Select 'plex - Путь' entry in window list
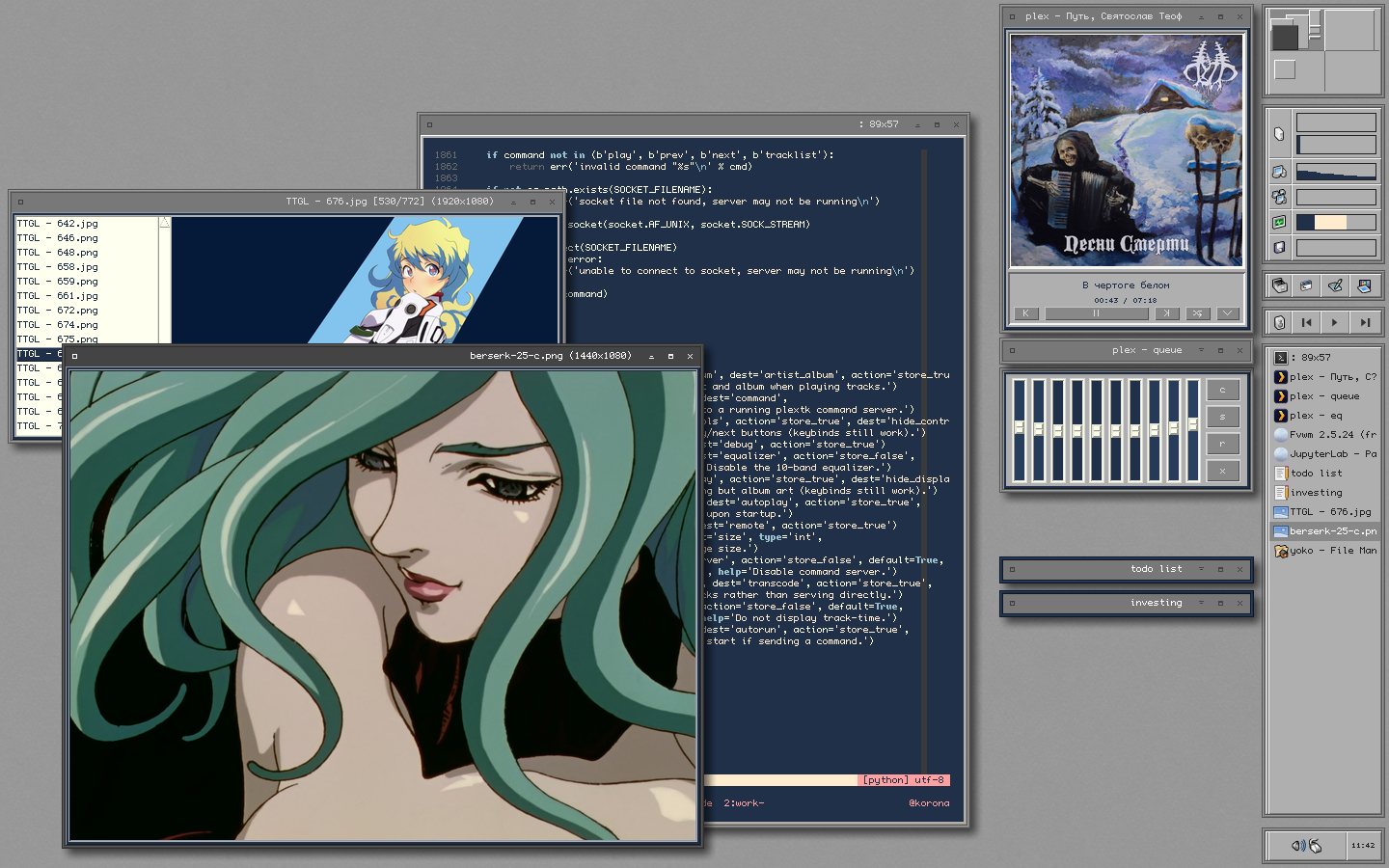1389x868 pixels. coord(1325,376)
